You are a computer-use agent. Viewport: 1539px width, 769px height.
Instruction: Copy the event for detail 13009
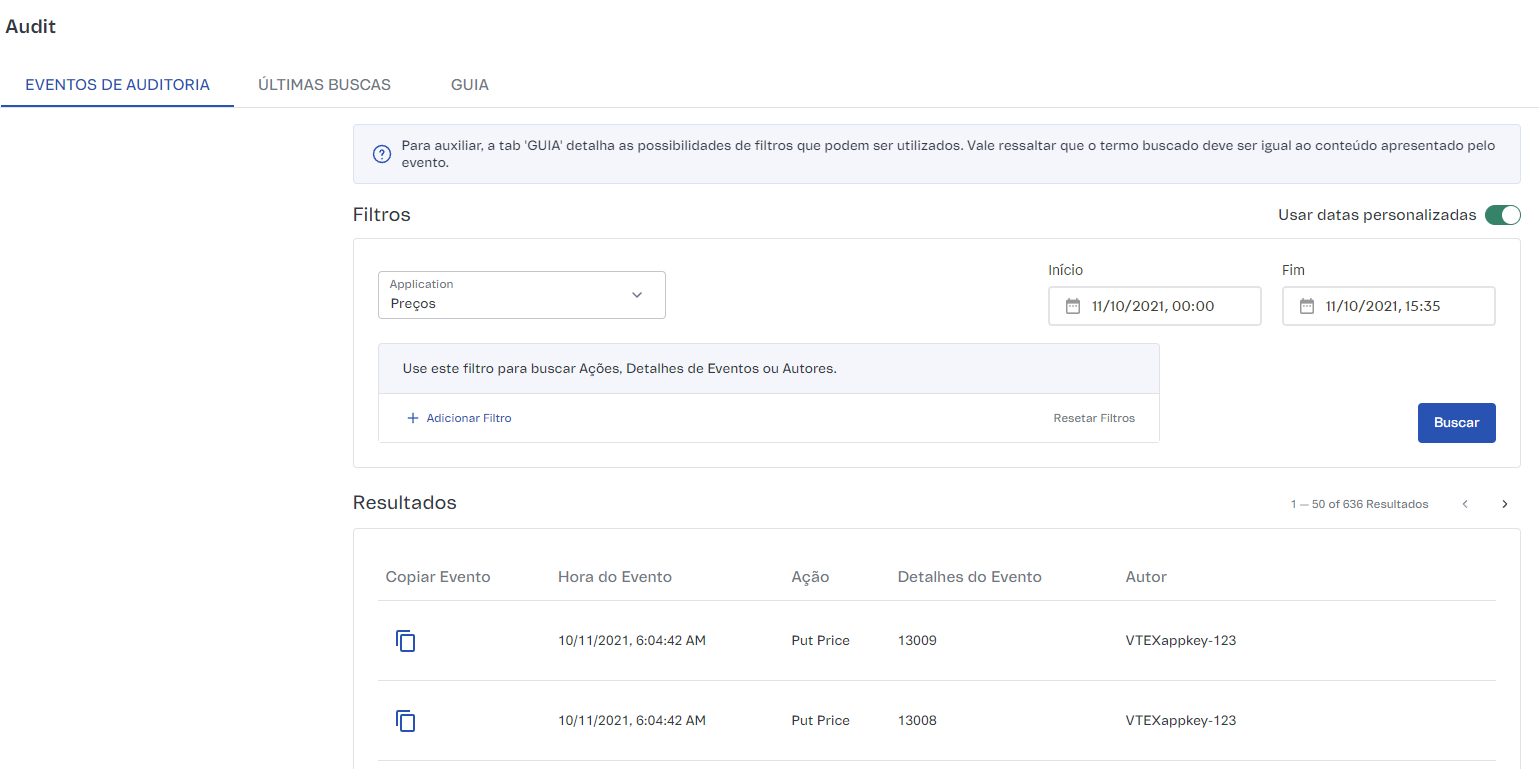pos(405,641)
